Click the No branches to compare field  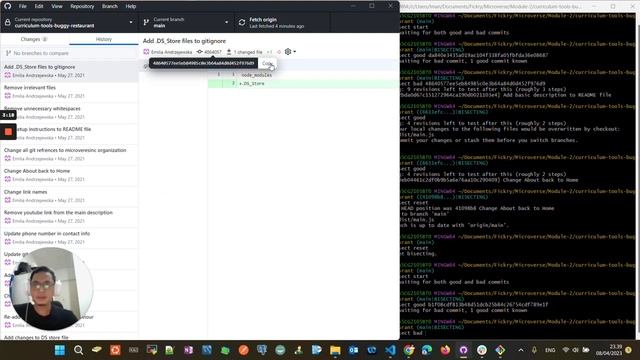[x=69, y=53]
